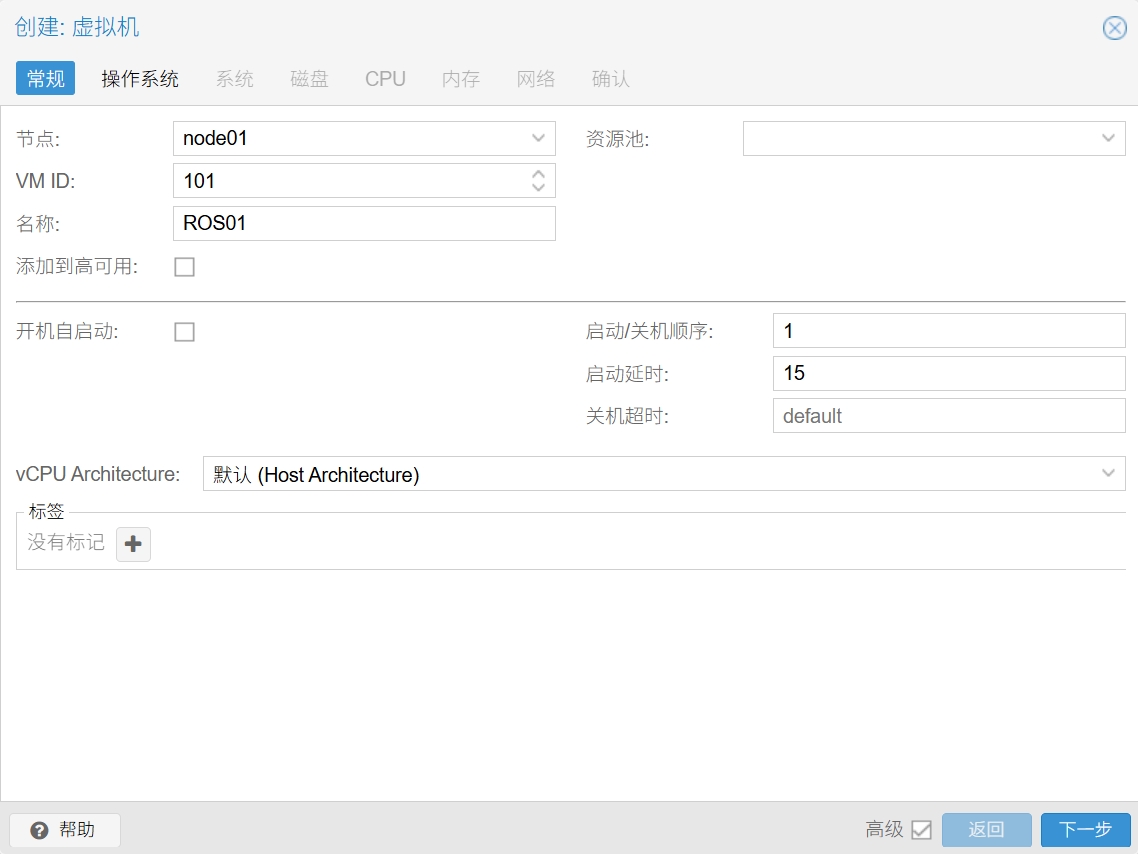Viewport: 1138px width, 854px height.
Task: Uncheck the 高级 advanced checkbox
Action: [x=921, y=829]
